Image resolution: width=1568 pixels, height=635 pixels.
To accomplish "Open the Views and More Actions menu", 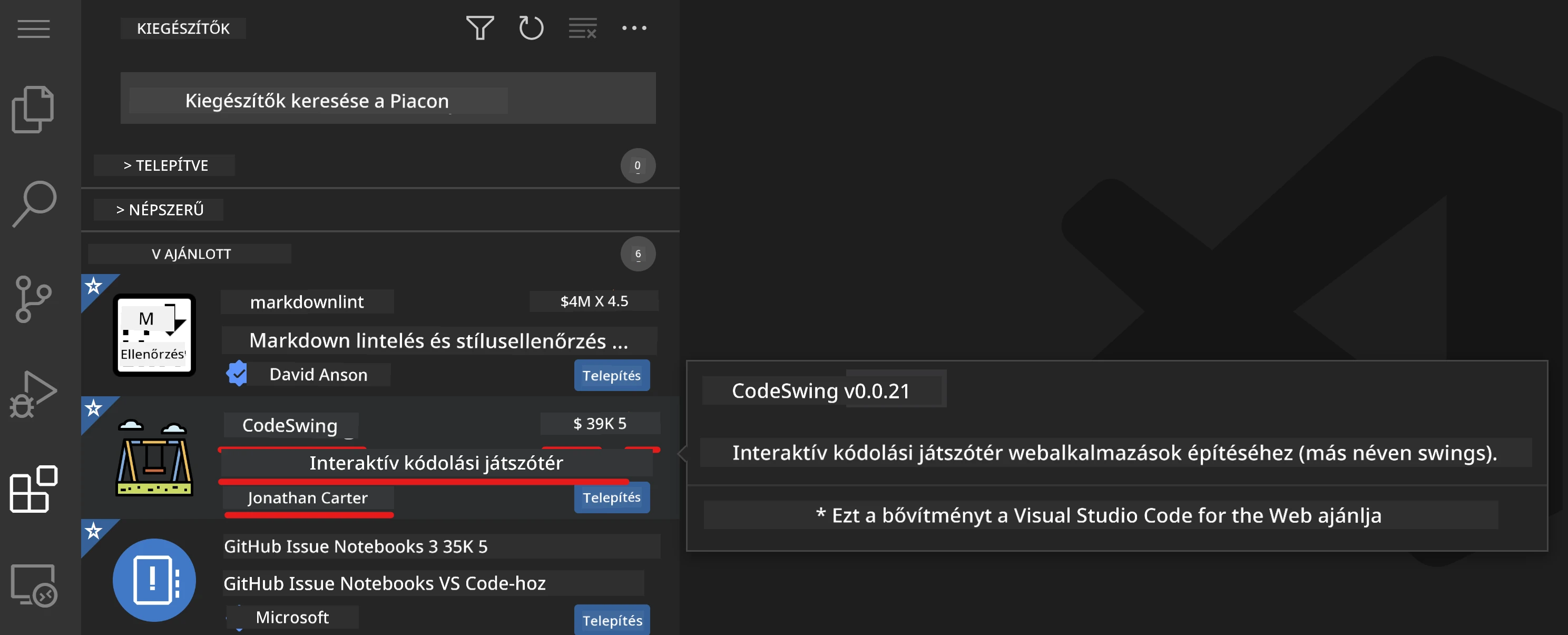I will tap(634, 28).
